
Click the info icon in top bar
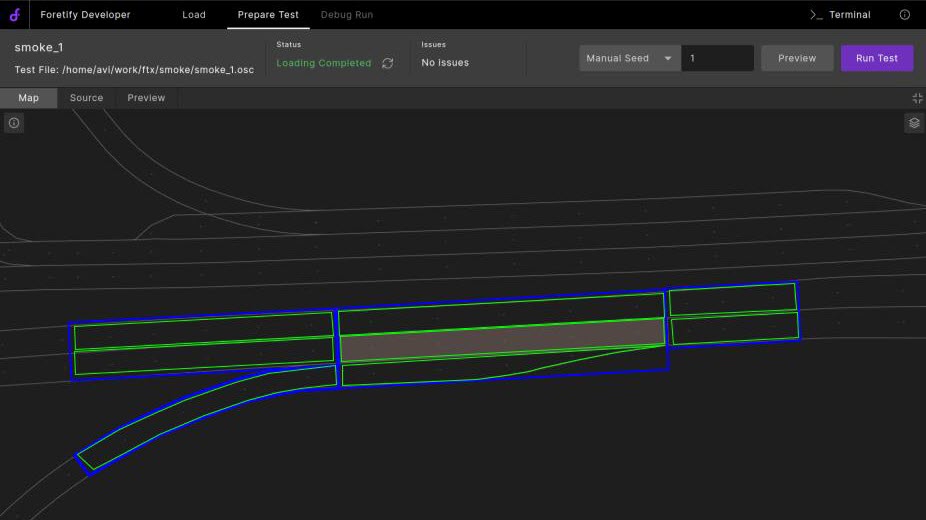(905, 15)
